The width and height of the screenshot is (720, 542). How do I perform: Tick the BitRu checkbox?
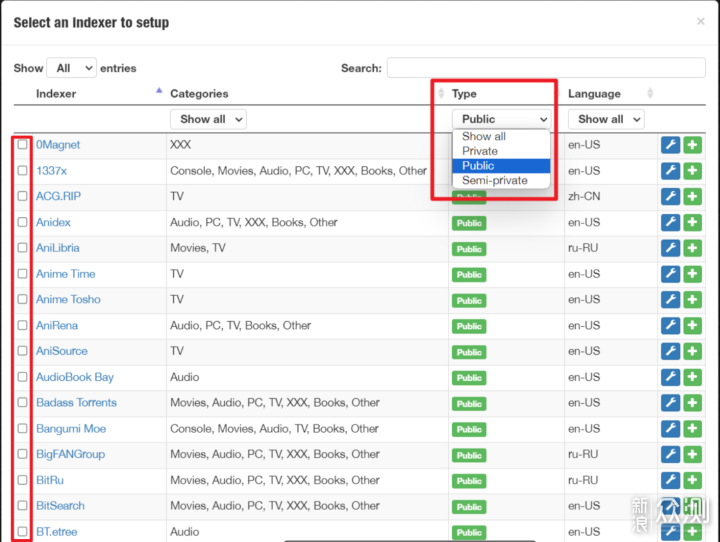pos(22,480)
